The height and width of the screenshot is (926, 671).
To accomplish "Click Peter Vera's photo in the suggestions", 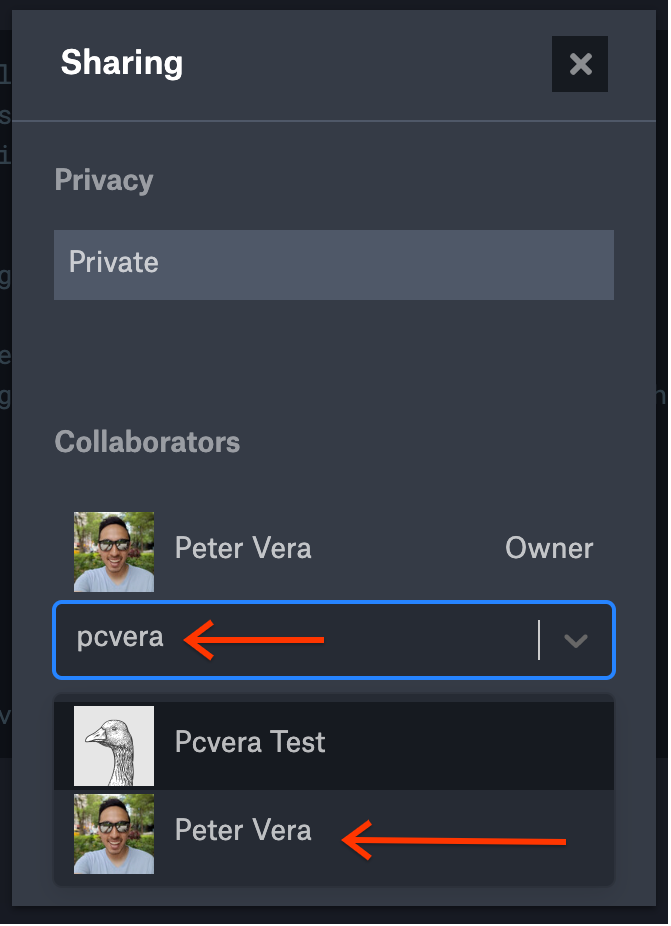I will [x=114, y=834].
